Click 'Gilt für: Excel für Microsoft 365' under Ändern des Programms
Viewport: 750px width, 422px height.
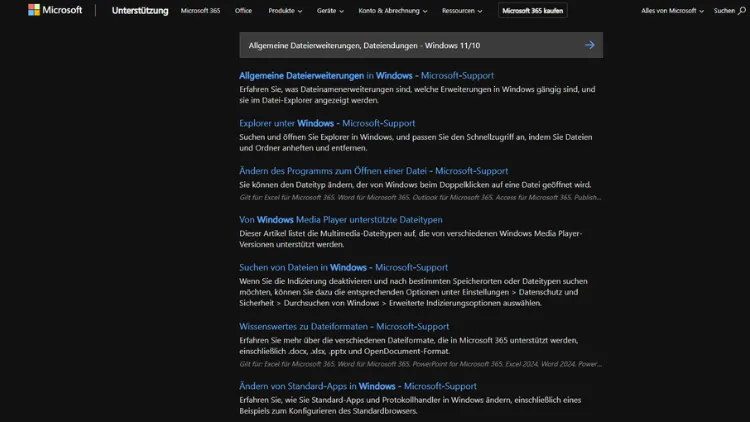pos(420,197)
